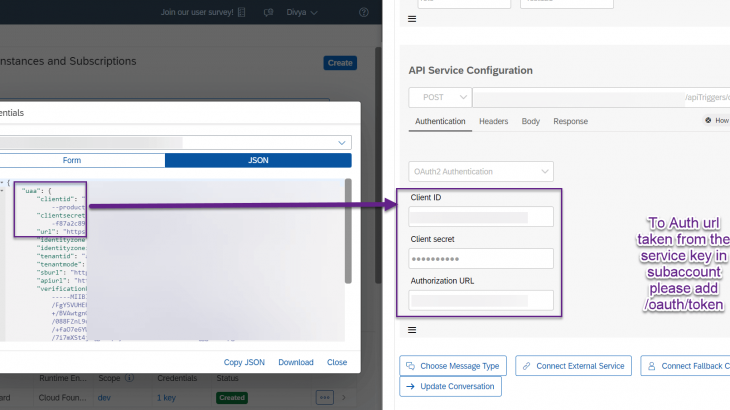
Task: Click Copy JSON link
Action: (x=244, y=362)
